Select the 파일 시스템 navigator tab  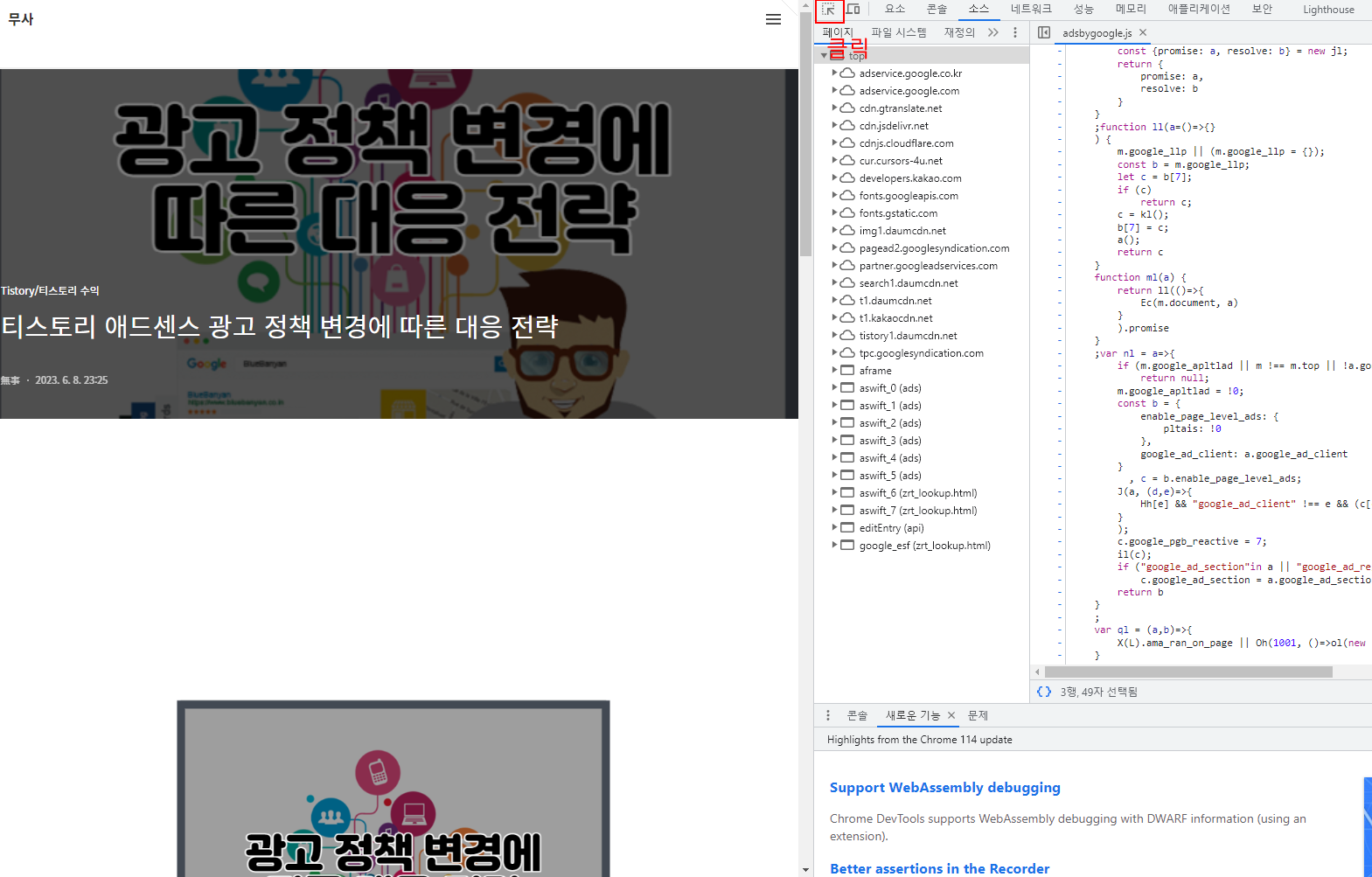(899, 32)
